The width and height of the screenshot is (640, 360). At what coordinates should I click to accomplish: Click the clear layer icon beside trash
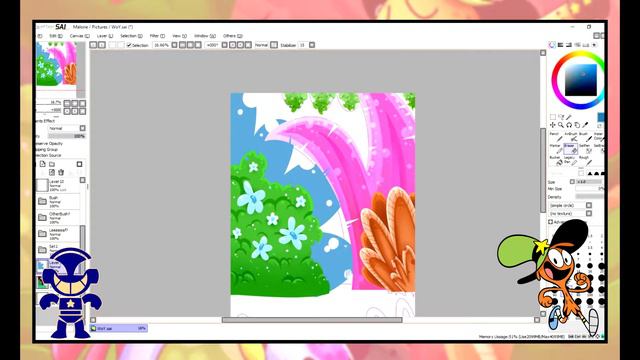pos(52,172)
